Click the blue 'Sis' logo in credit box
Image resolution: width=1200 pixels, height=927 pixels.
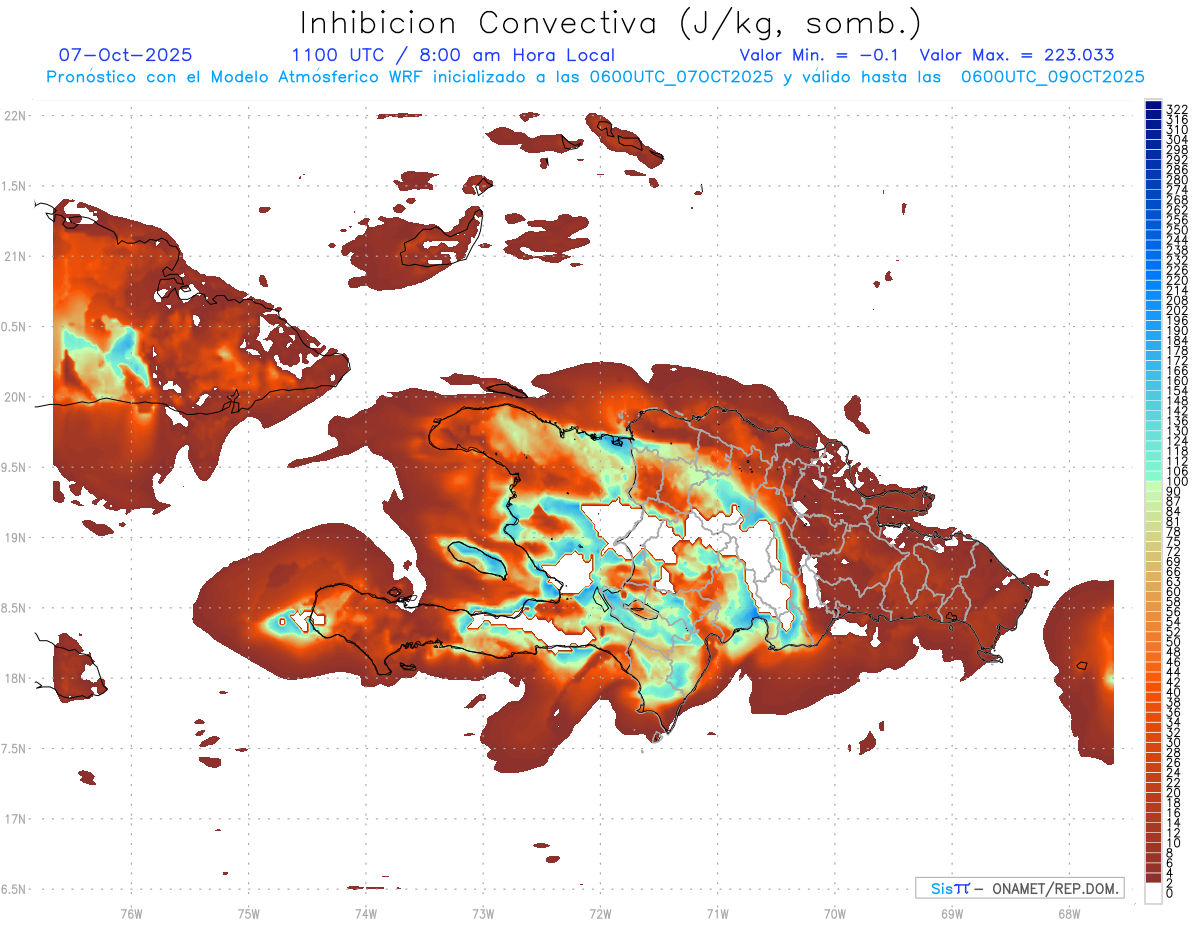(x=941, y=888)
